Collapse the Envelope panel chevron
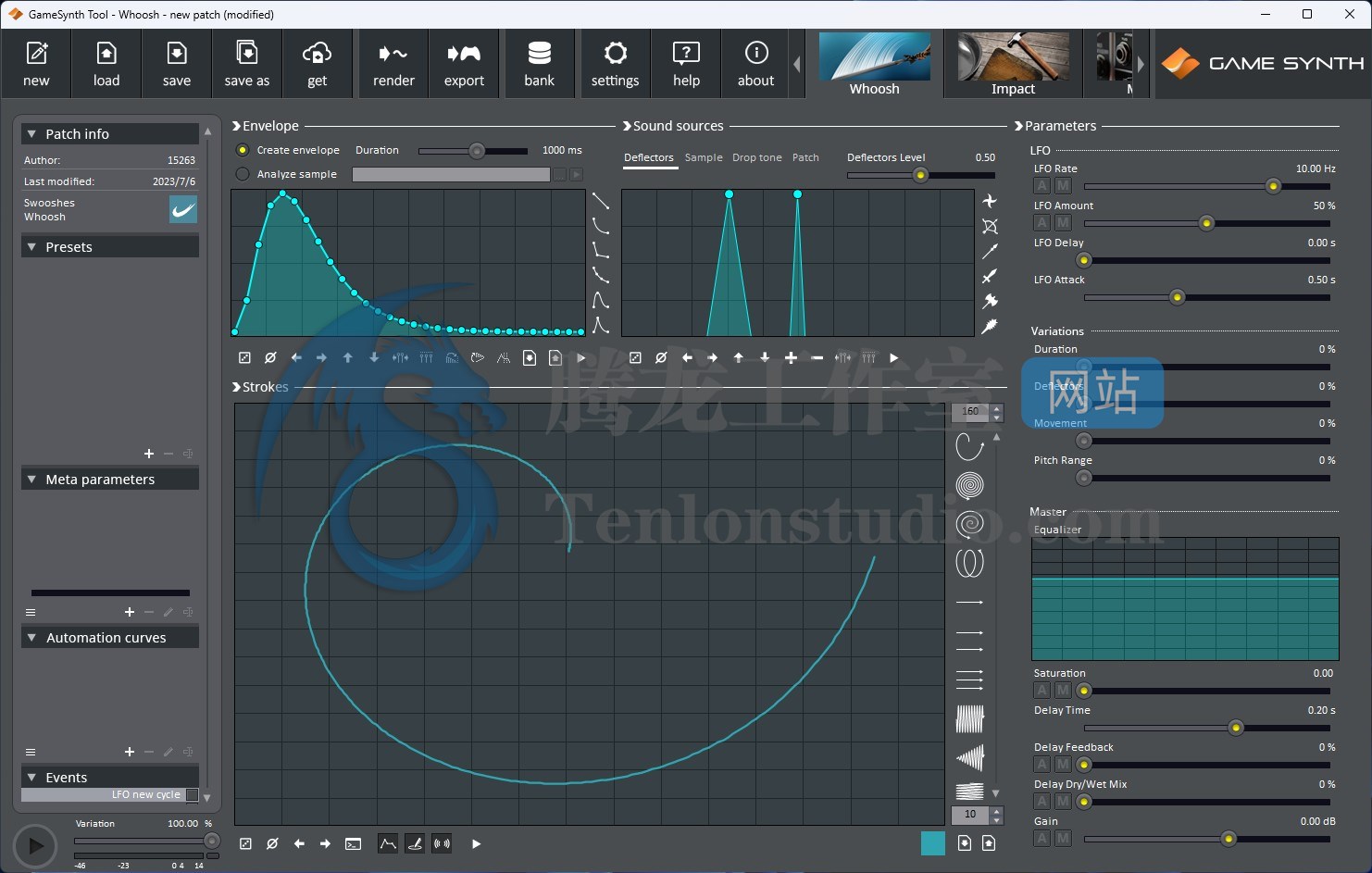 pos(236,126)
